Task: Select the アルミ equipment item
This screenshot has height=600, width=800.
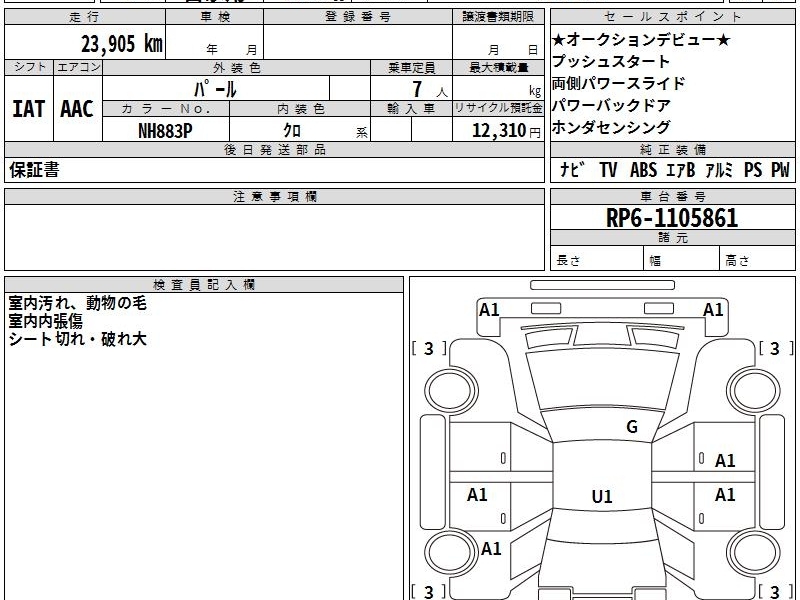Action: click(x=719, y=170)
